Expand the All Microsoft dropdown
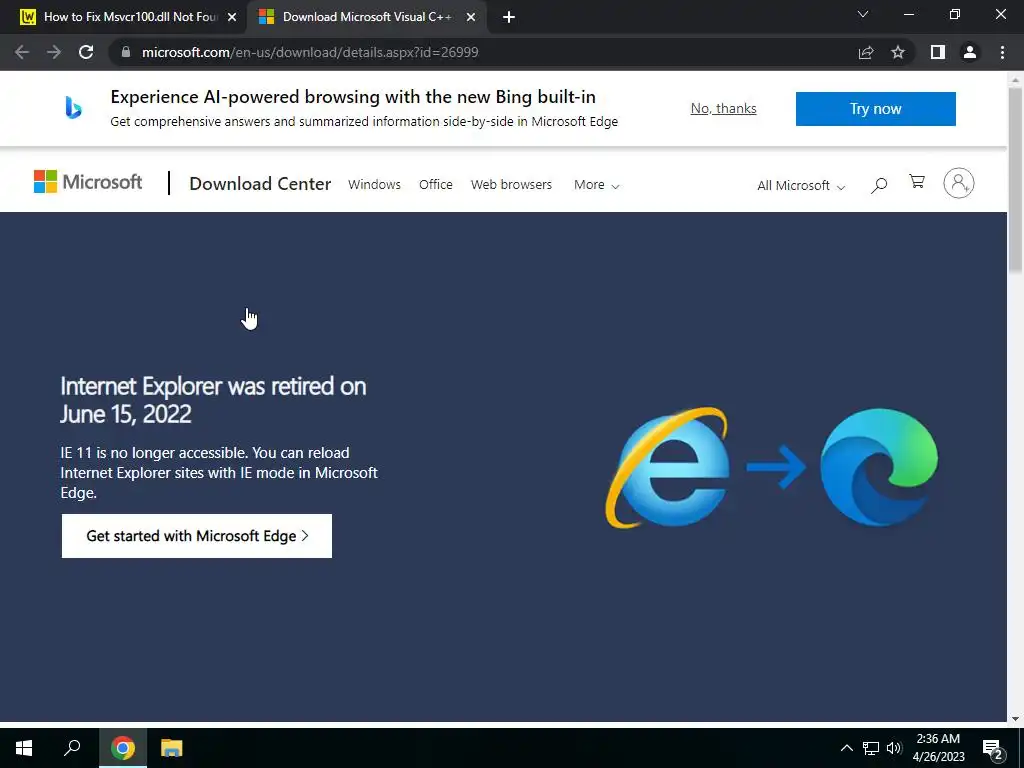The width and height of the screenshot is (1024, 768). pyautogui.click(x=801, y=185)
